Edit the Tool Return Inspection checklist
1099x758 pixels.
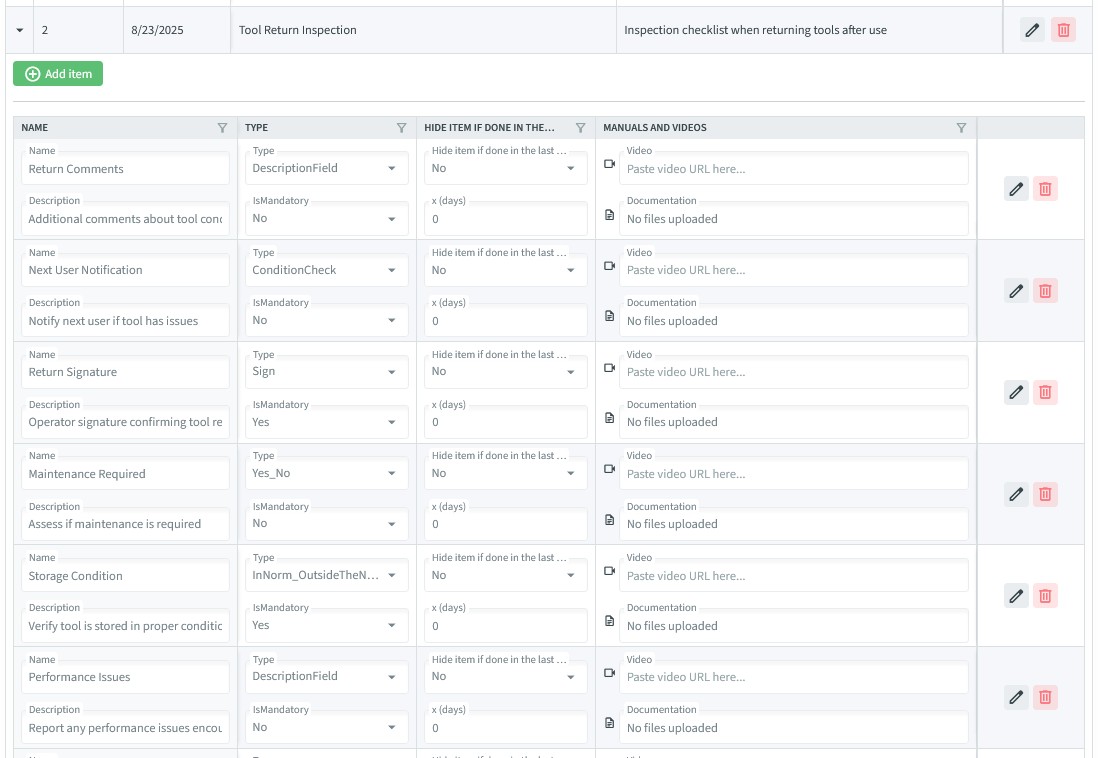point(1033,30)
